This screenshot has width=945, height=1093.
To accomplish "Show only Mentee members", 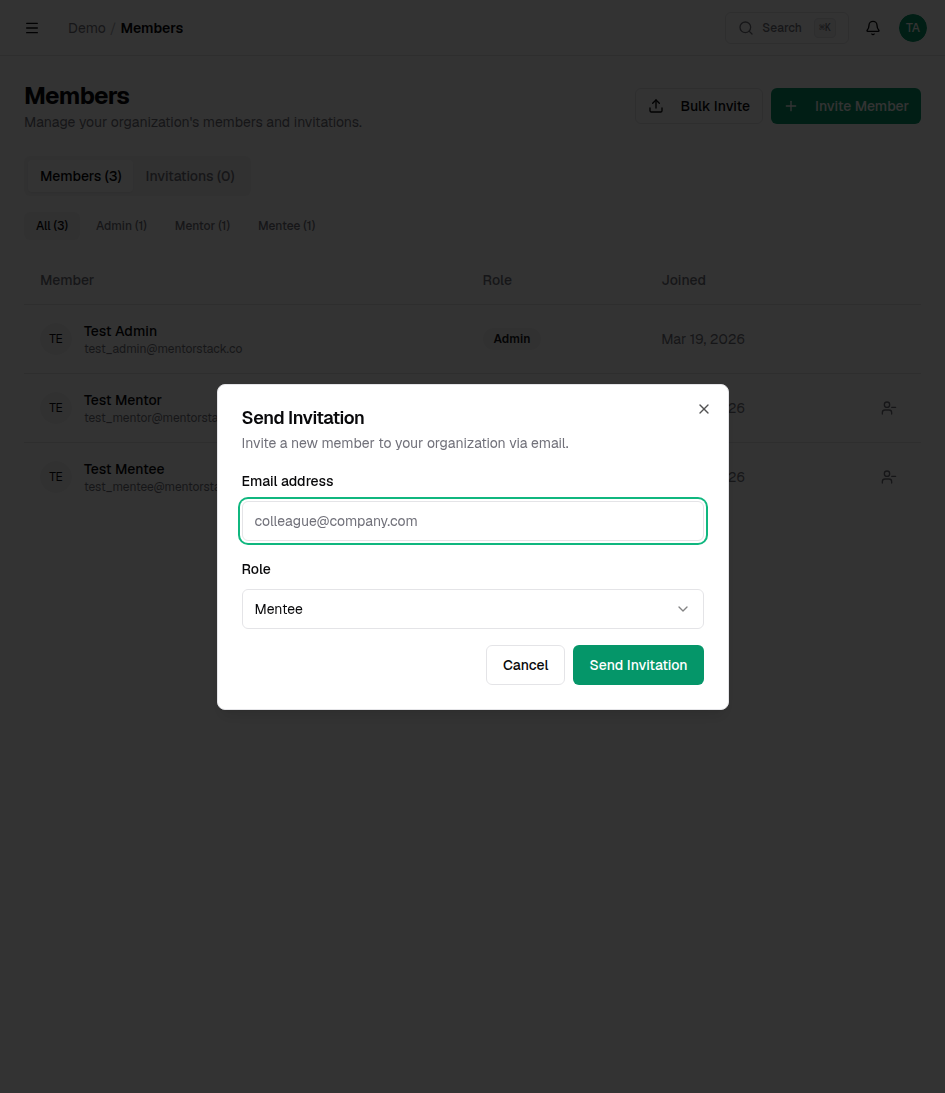I will pyautogui.click(x=286, y=225).
